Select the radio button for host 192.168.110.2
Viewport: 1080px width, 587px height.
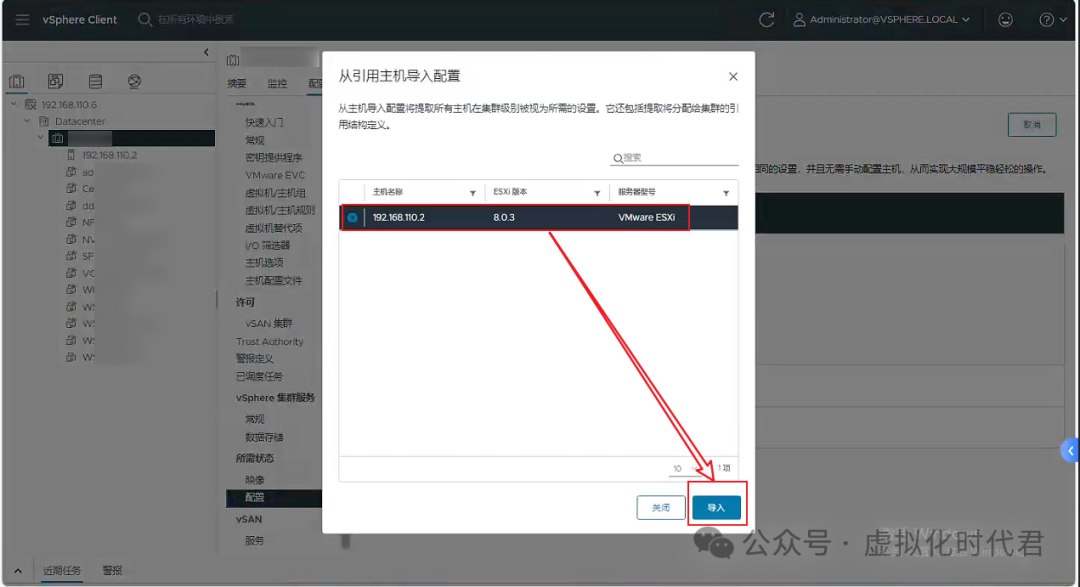[x=354, y=217]
